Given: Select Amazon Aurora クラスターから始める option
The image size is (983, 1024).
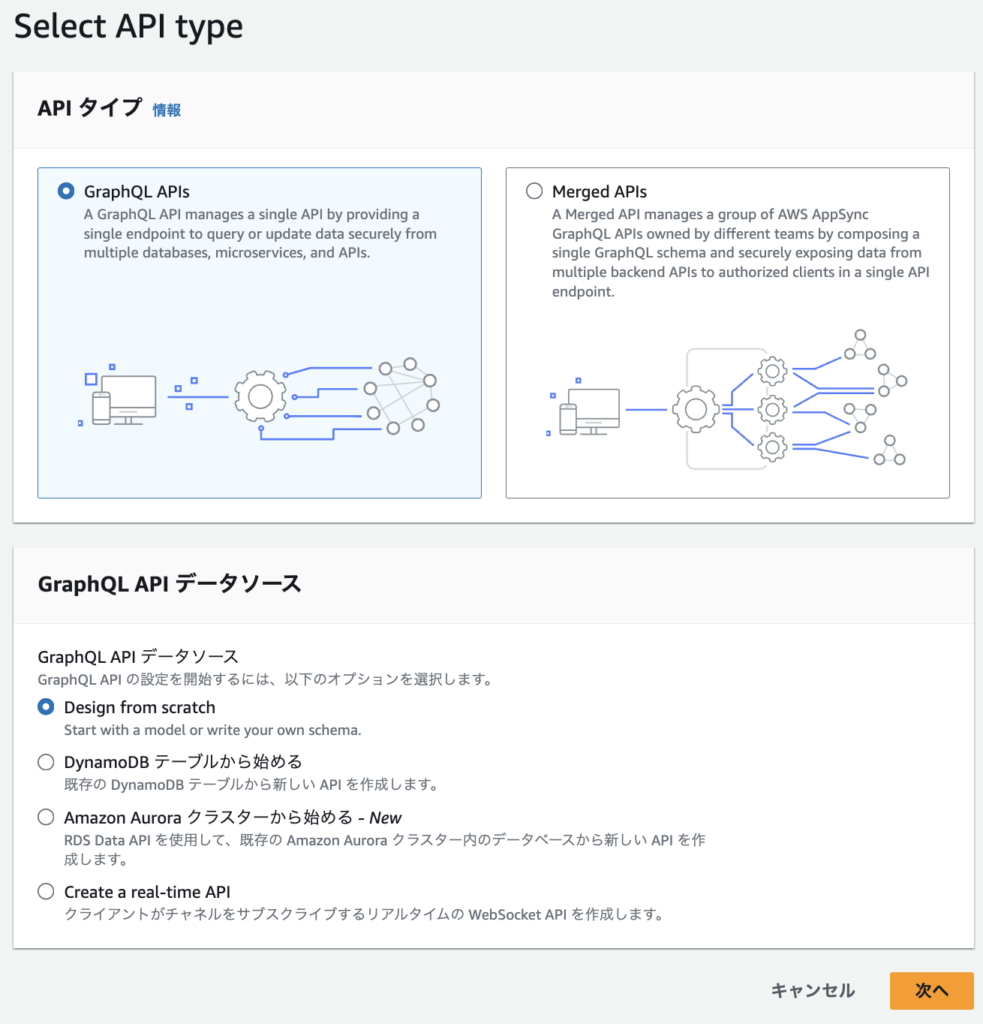Looking at the screenshot, I should coord(45,817).
